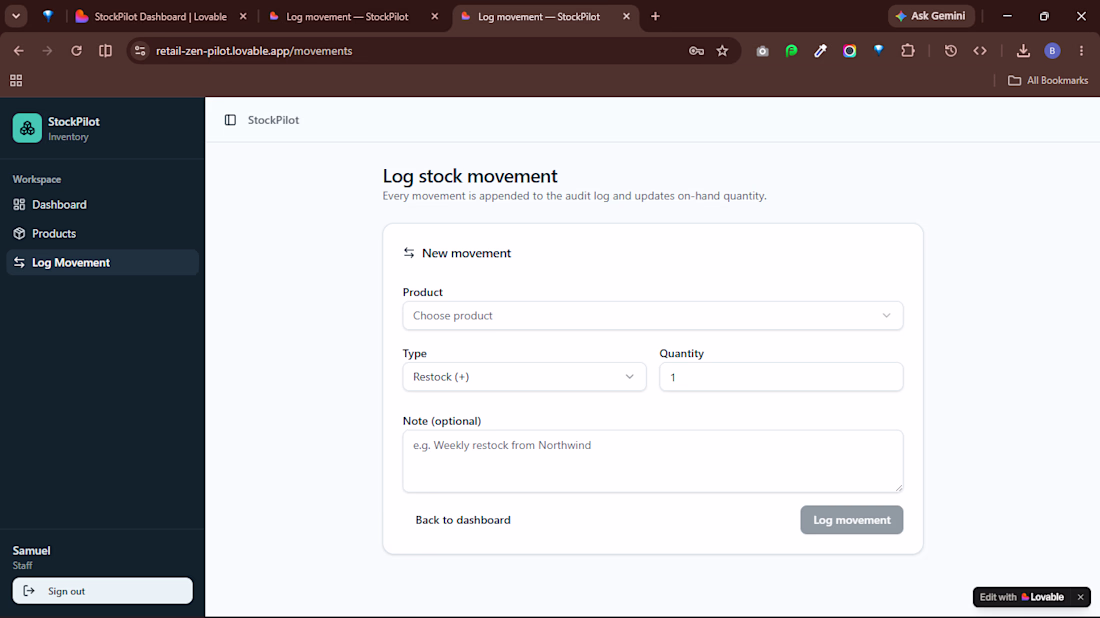Screen dimensions: 1100x618
Task: Submit with Log movement button
Action: [x=852, y=520]
